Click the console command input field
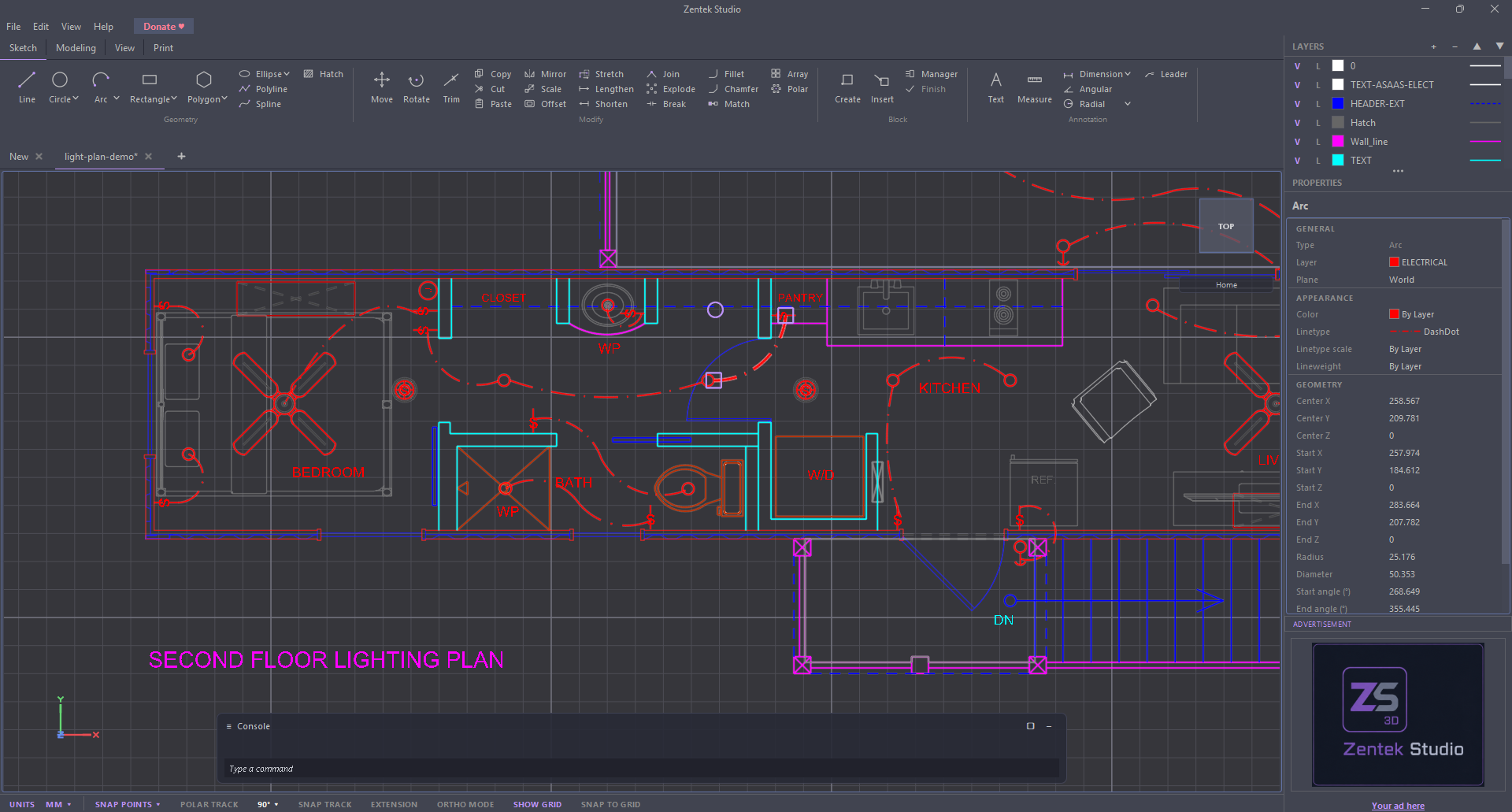The image size is (1512, 812). click(x=642, y=769)
